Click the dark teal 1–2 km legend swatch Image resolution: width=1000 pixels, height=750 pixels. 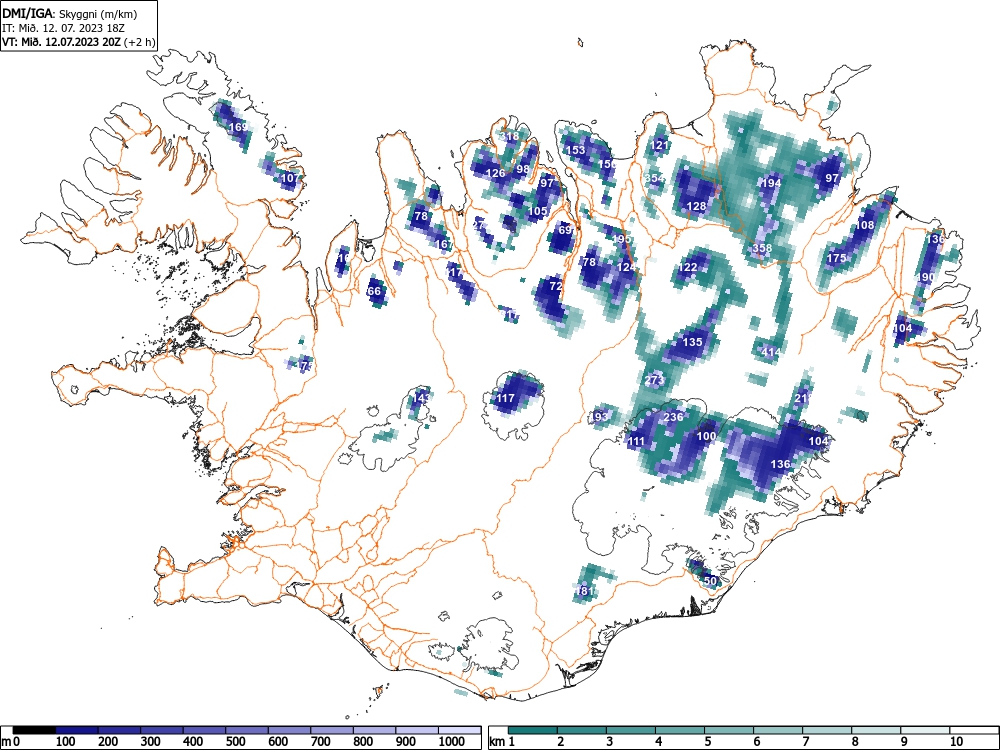tap(533, 730)
